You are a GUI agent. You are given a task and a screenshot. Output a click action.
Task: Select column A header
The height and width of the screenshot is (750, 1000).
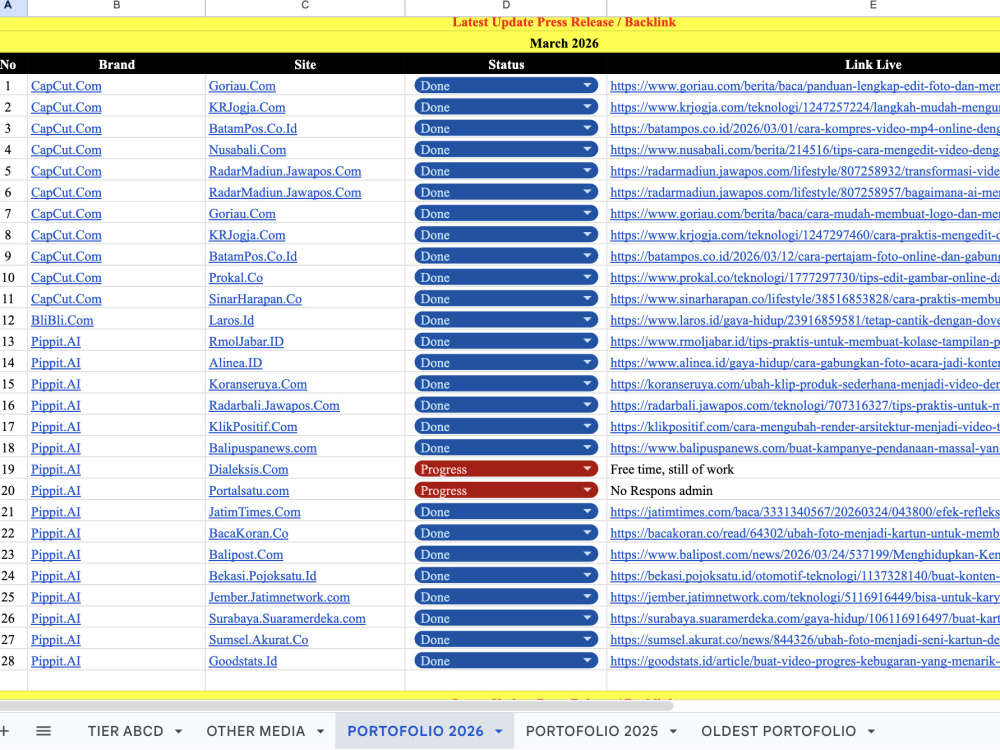(x=13, y=6)
